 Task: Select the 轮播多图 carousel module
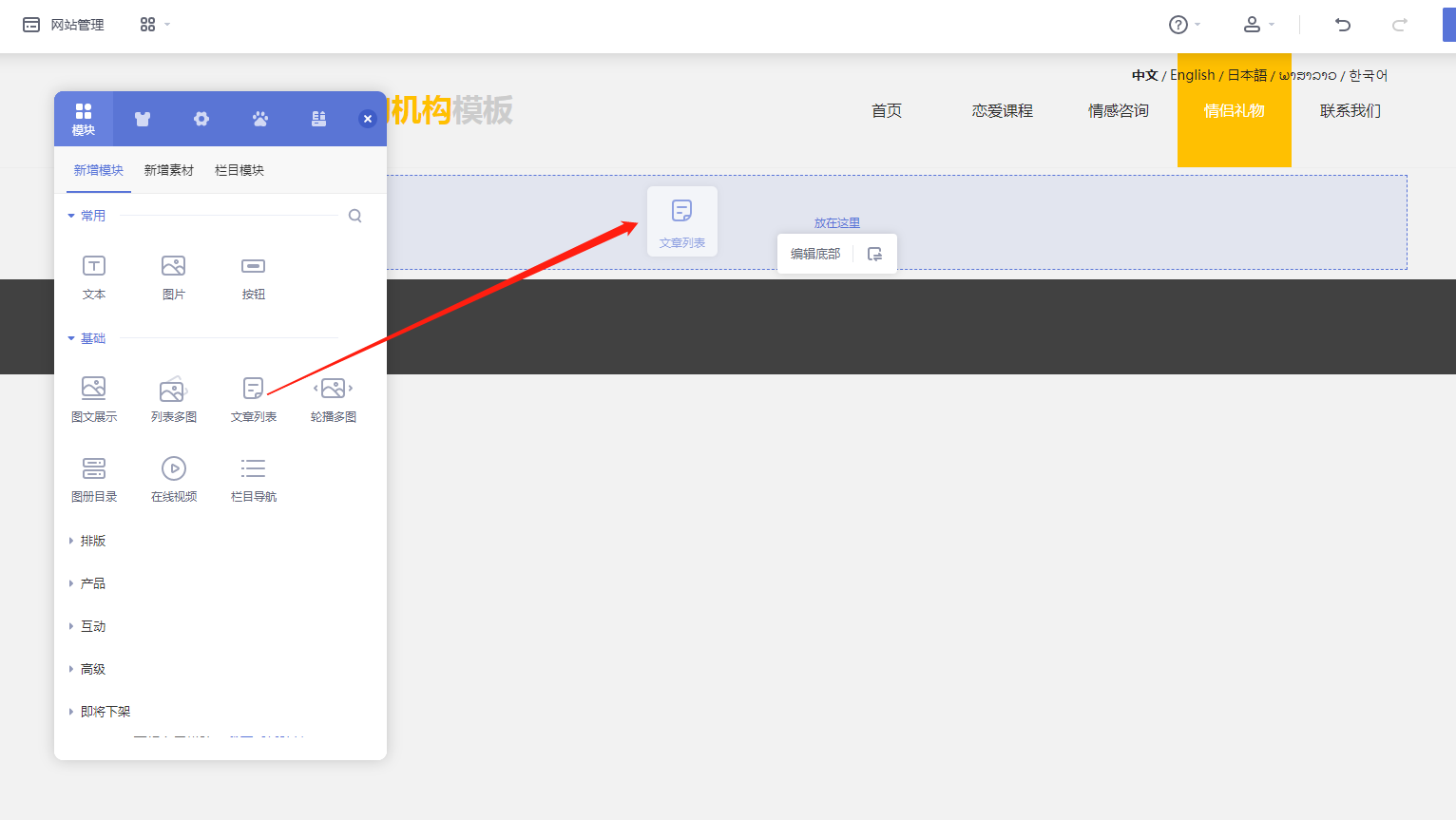tap(334, 399)
